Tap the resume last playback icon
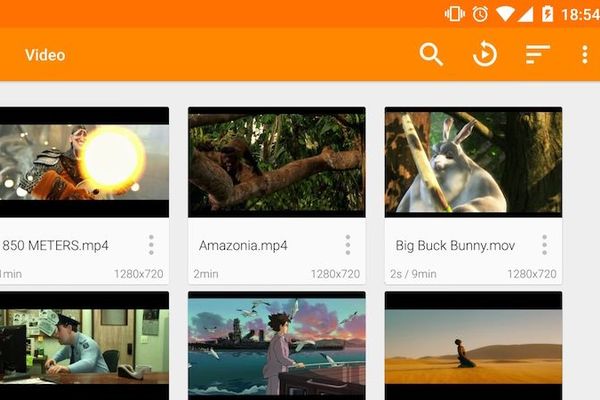Image resolution: width=600 pixels, height=400 pixels. (485, 55)
